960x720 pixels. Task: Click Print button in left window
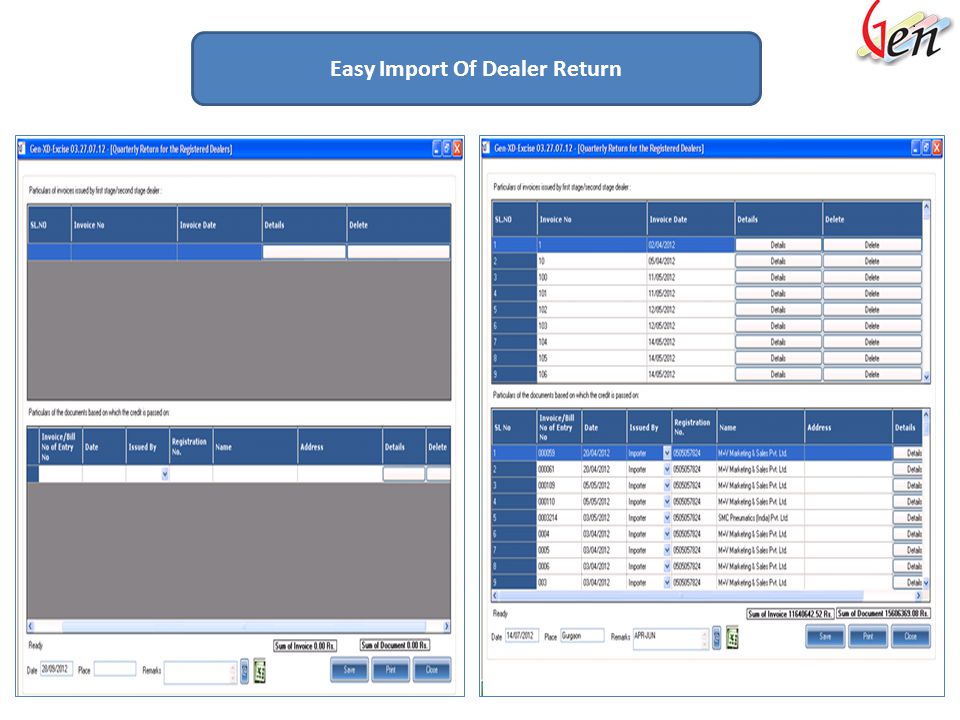click(391, 670)
